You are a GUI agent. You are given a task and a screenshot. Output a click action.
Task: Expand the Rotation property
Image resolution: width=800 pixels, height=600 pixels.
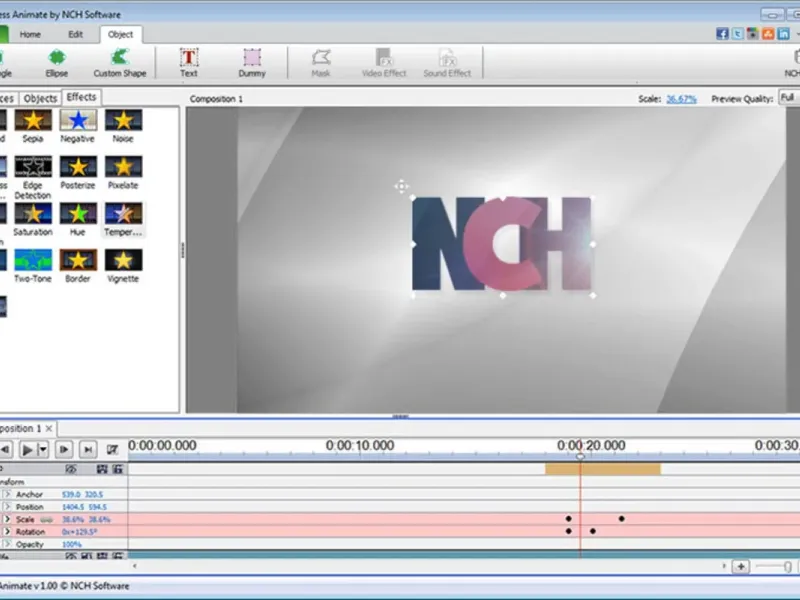coord(7,531)
